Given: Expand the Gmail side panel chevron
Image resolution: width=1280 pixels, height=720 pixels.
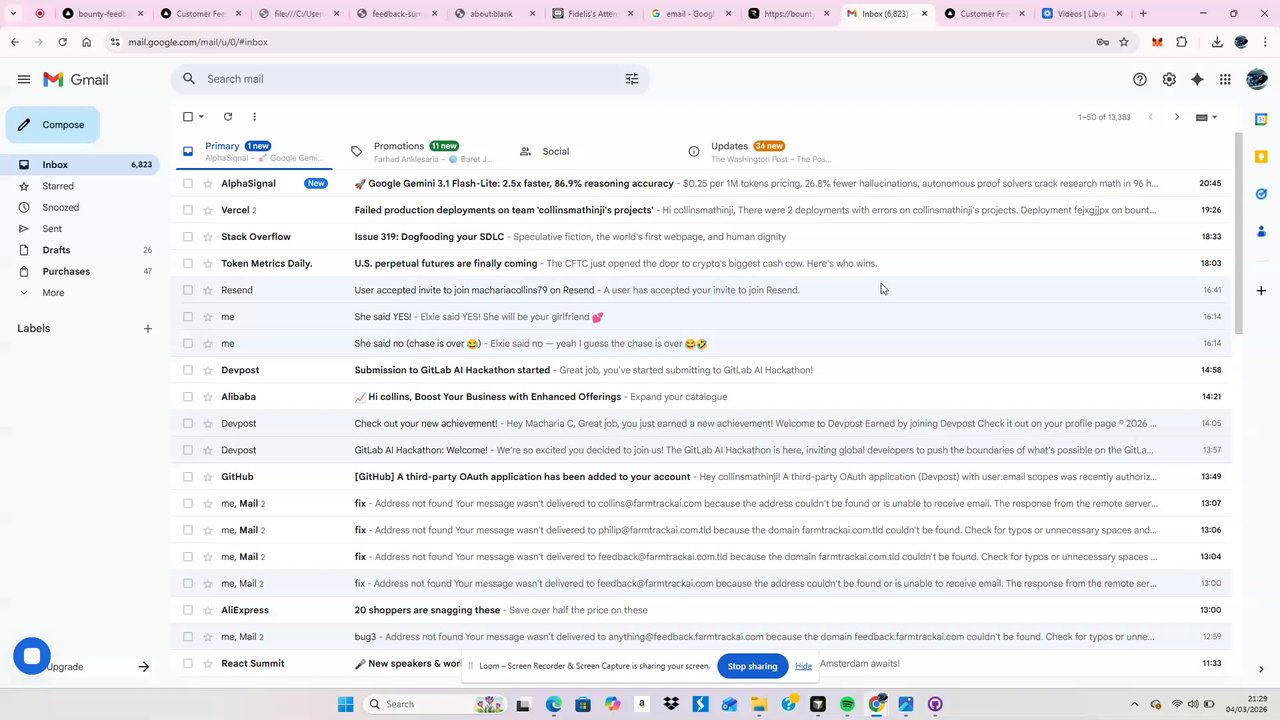Looking at the screenshot, I should click(x=1261, y=669).
